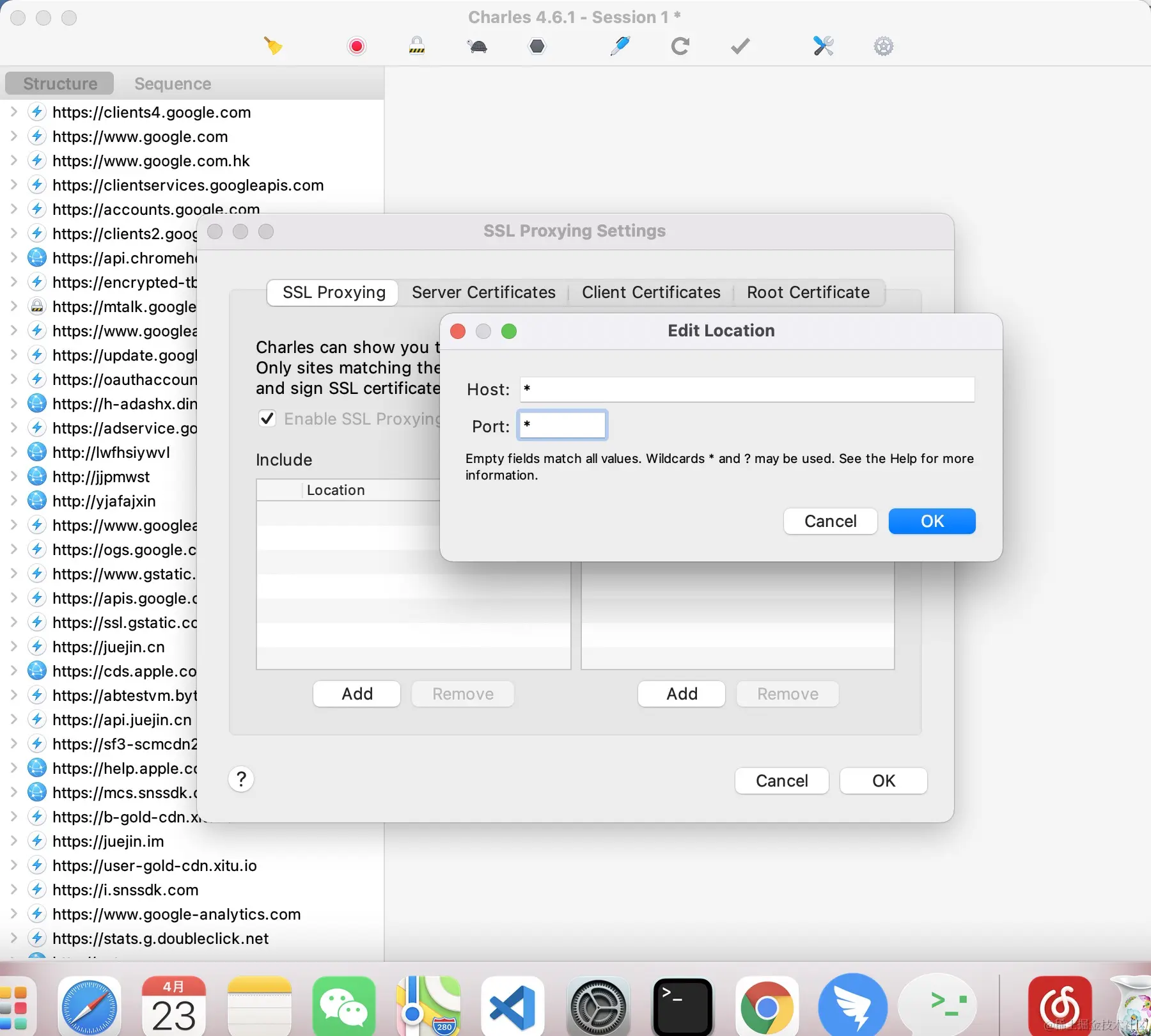
Task: Switch to the Structure view tab
Action: pyautogui.click(x=59, y=84)
